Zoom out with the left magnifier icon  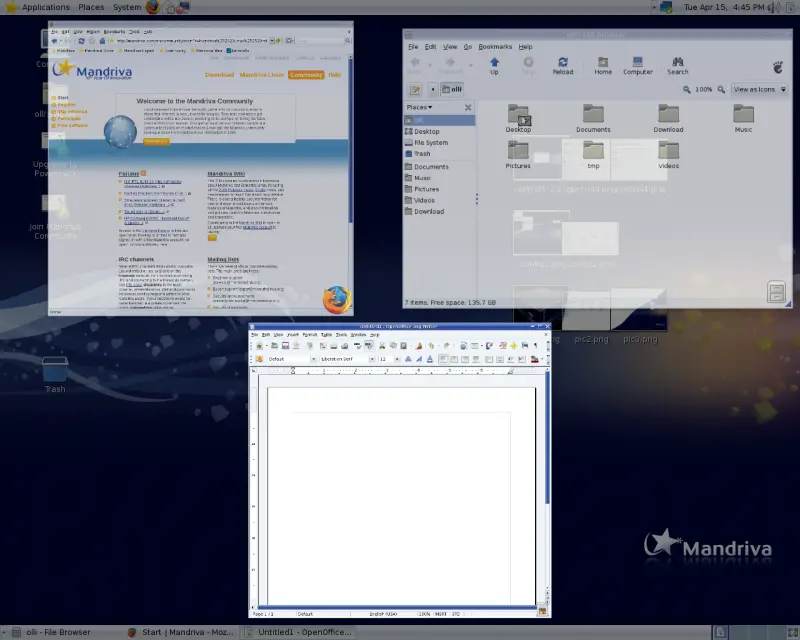(687, 90)
